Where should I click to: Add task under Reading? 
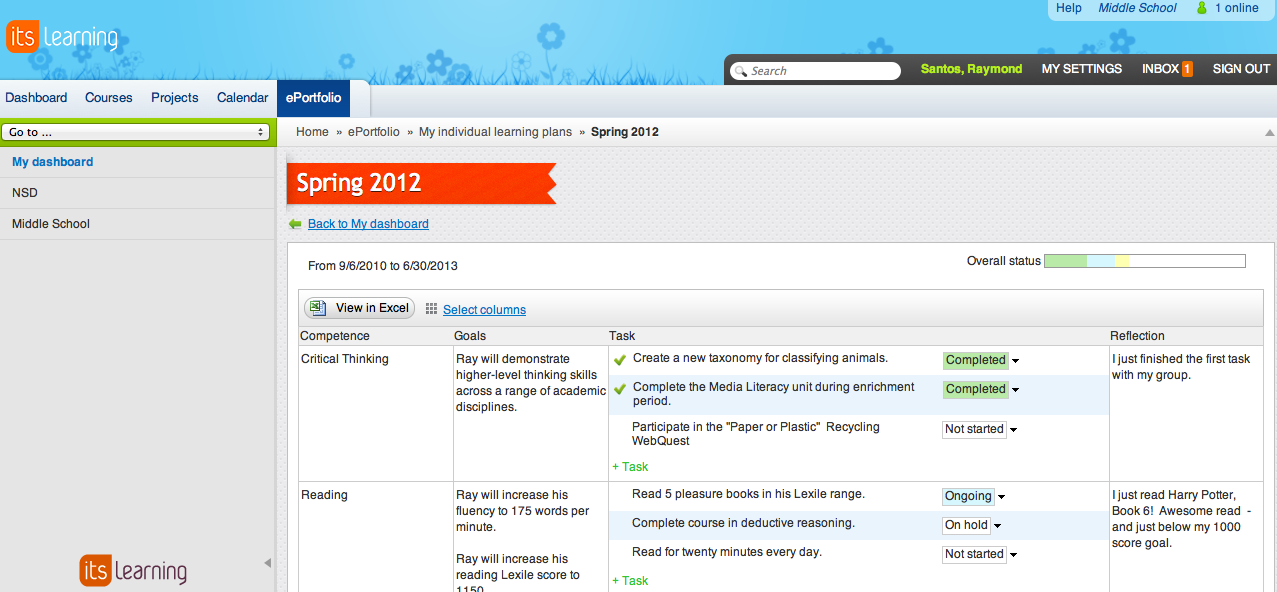[630, 581]
